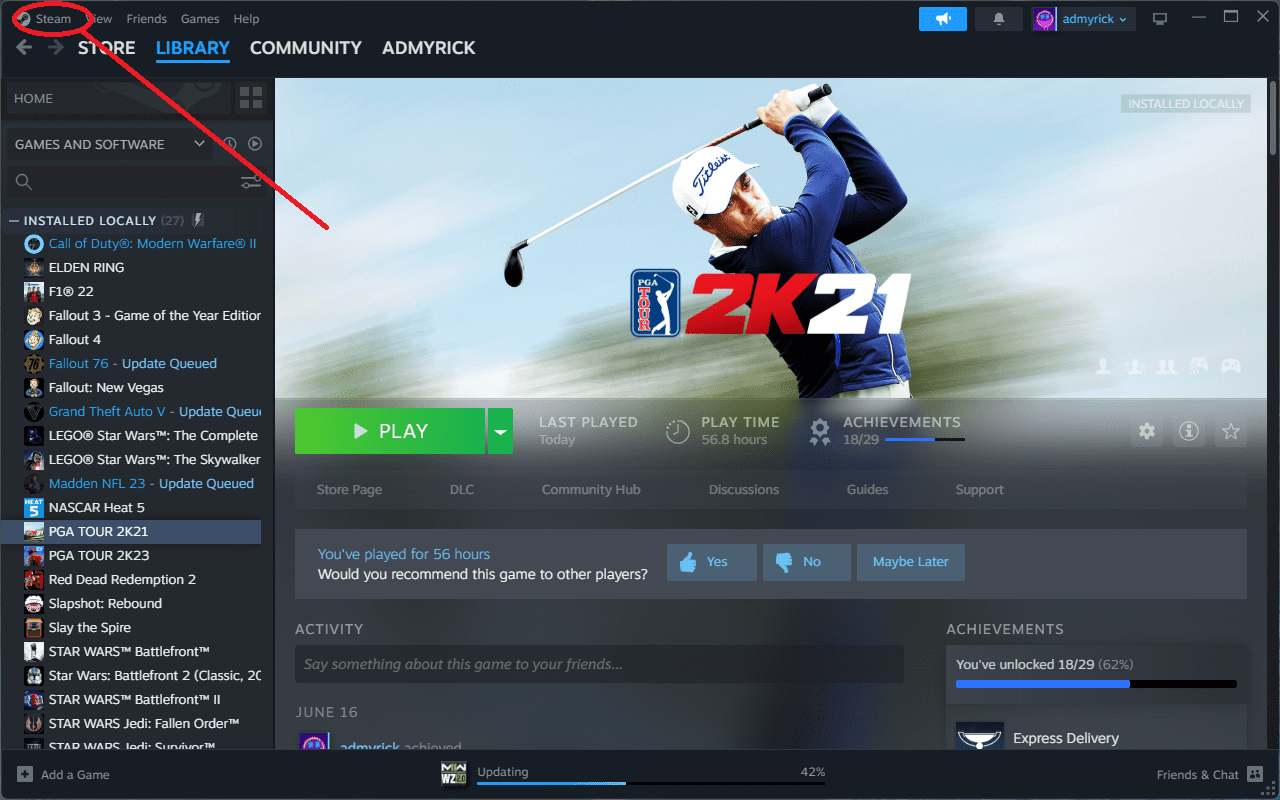The width and height of the screenshot is (1280, 800).
Task: Expand the admyrick account dropdown
Action: pos(1083,19)
